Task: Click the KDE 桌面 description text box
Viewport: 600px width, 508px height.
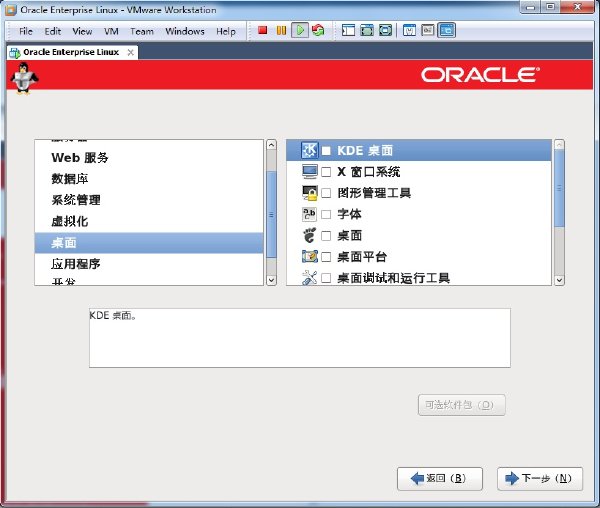Action: [300, 338]
